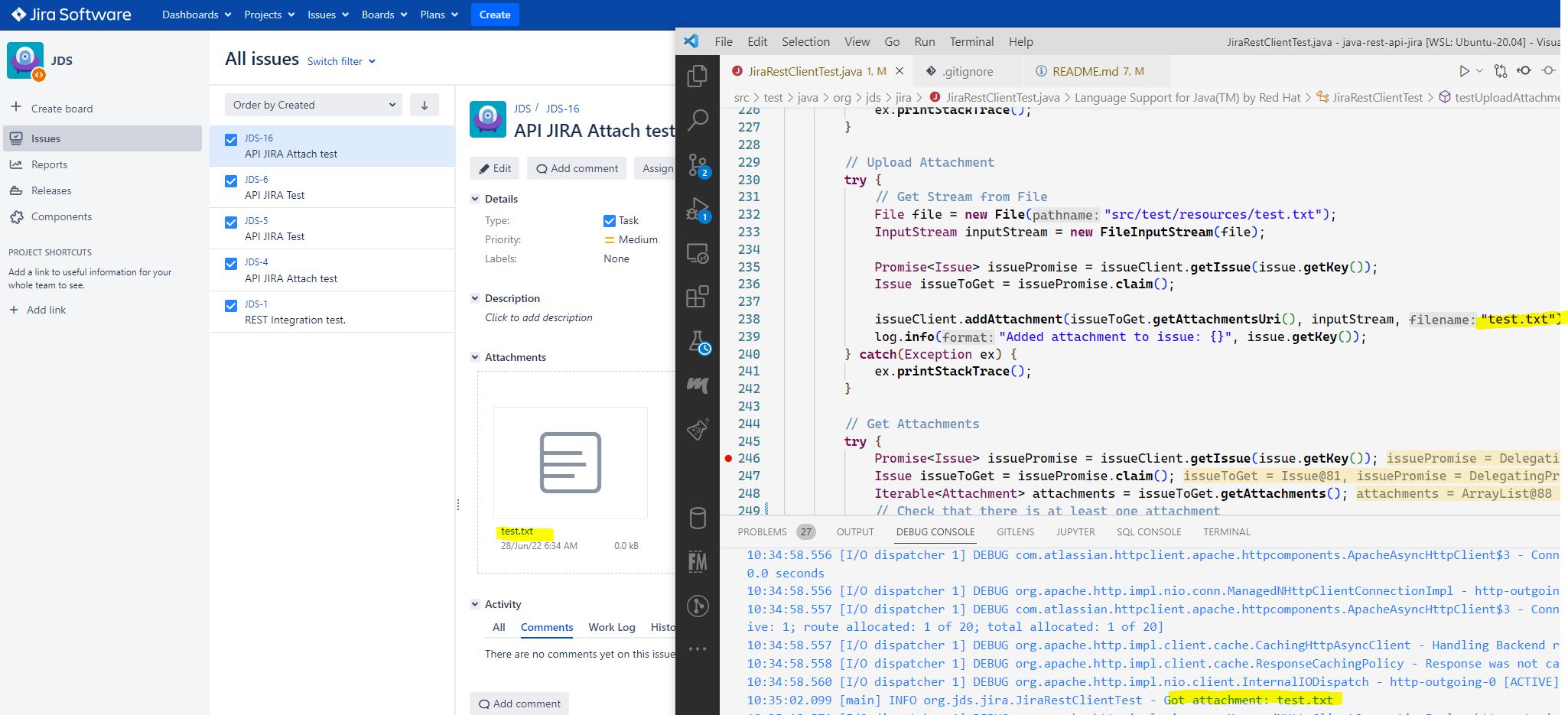Open the VS Code File menu

tap(723, 41)
